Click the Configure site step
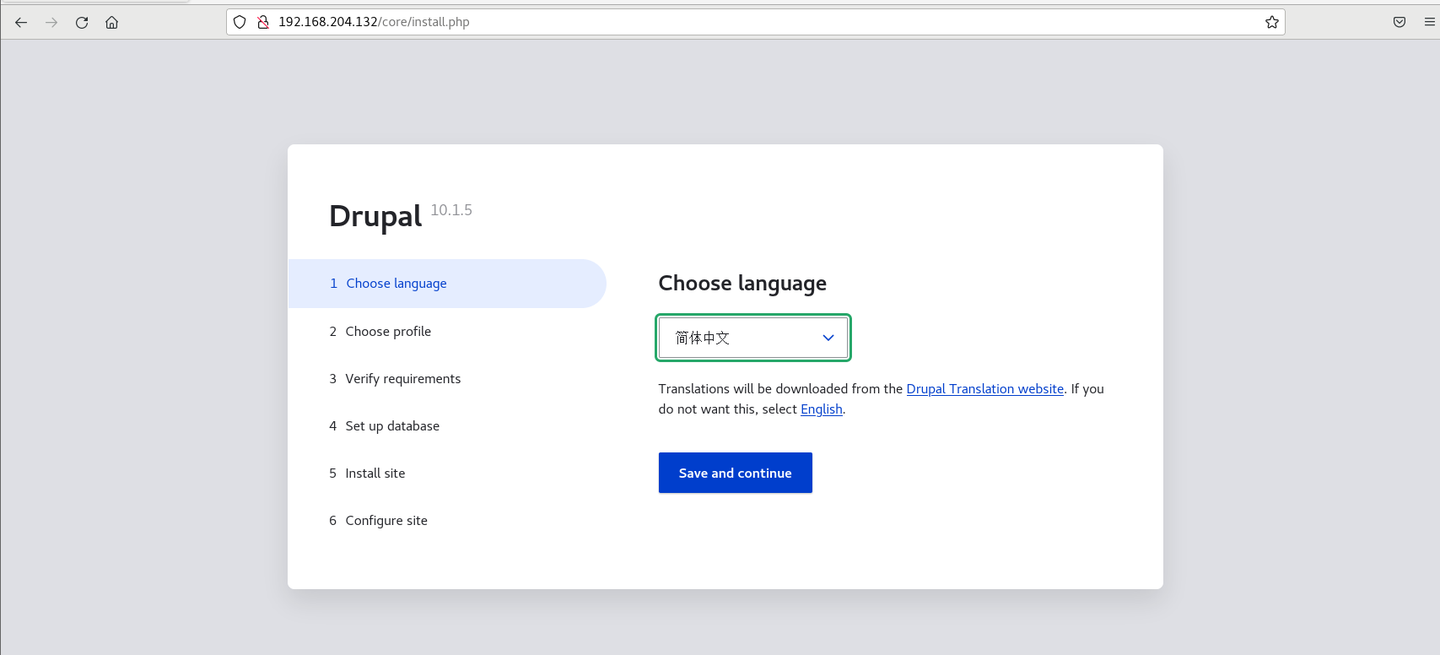This screenshot has width=1440, height=655. pyautogui.click(x=386, y=521)
